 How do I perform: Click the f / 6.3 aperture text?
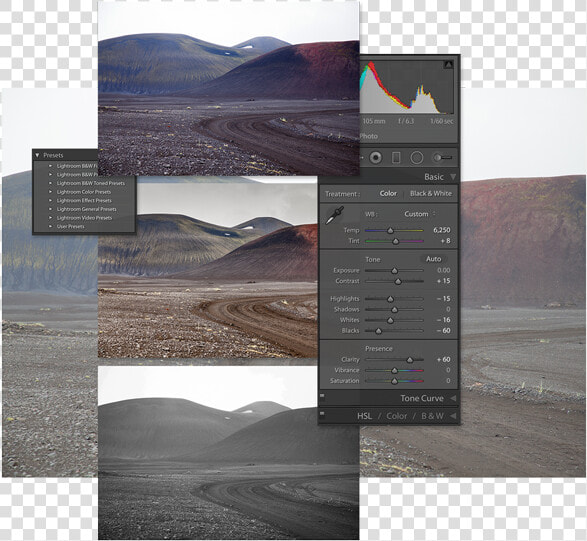click(x=406, y=121)
